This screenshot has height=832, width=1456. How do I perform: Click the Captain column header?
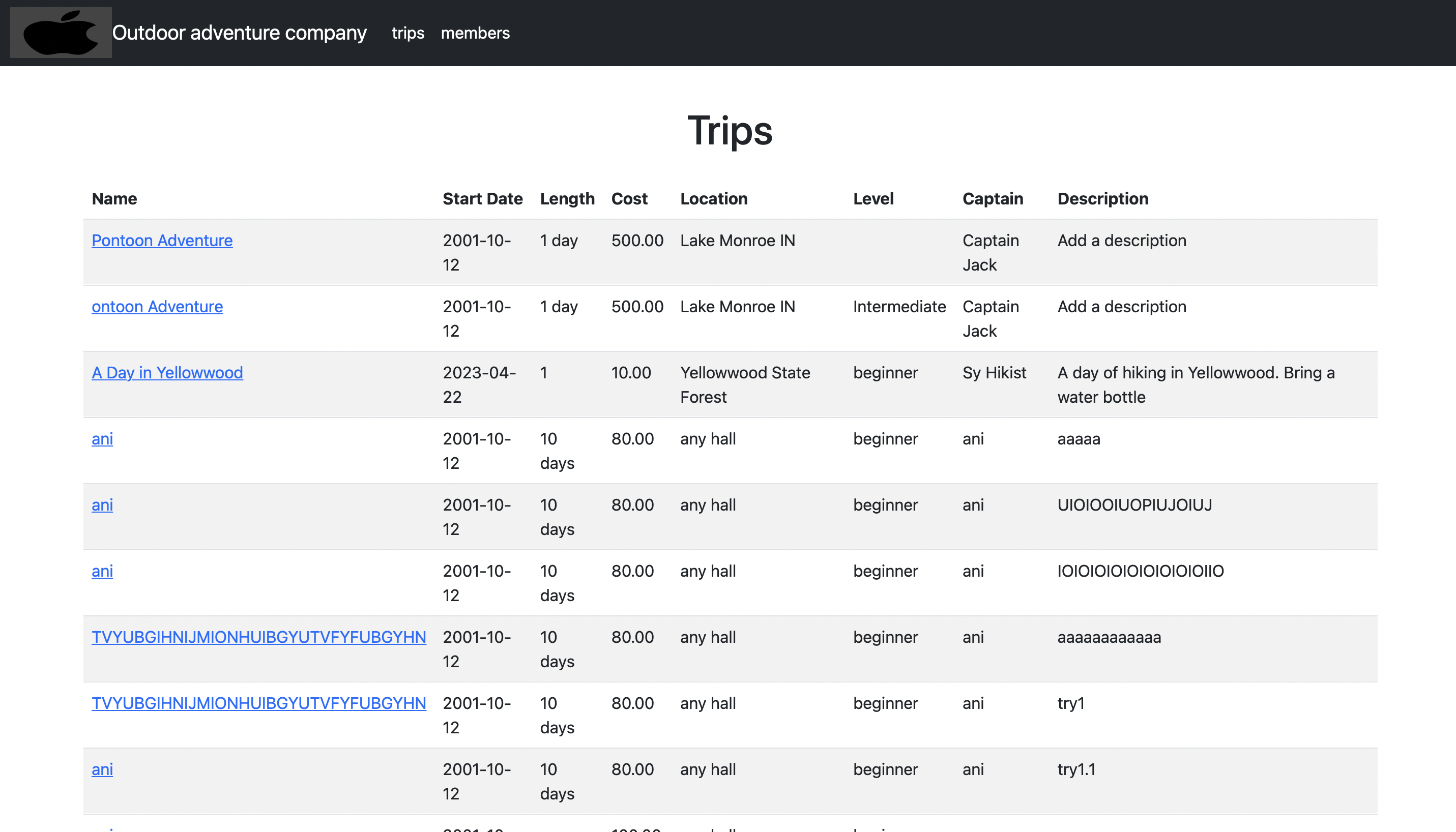(993, 199)
